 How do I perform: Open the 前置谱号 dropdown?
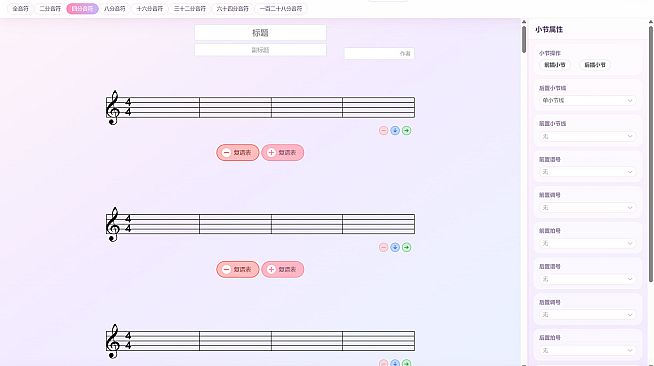[x=587, y=172]
